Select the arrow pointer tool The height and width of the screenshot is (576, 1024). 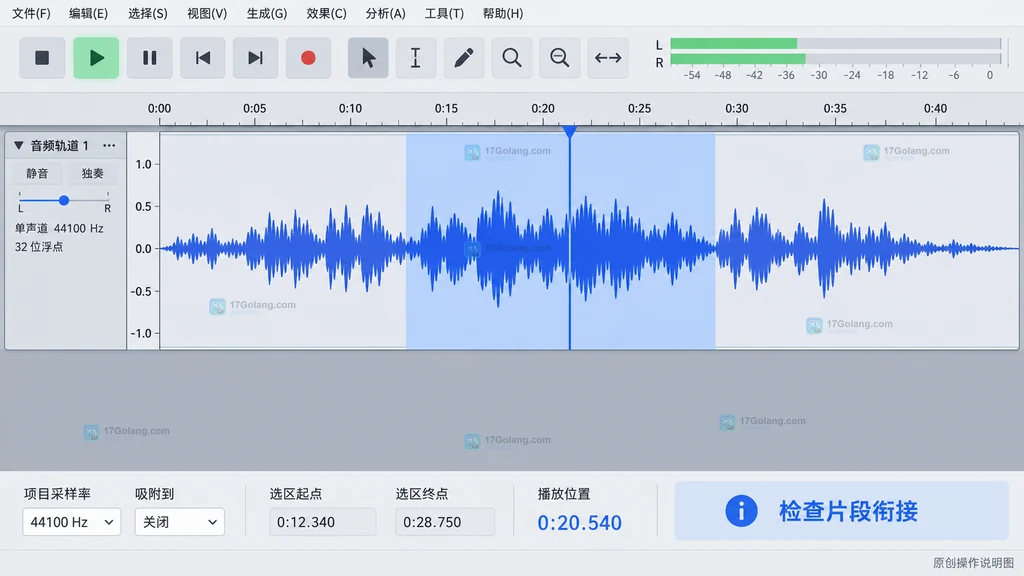click(368, 58)
